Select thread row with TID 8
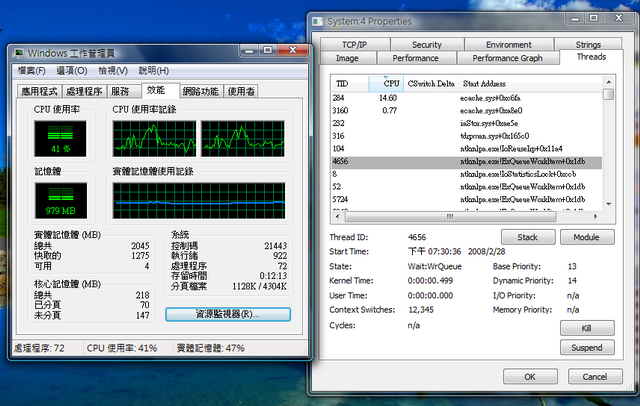Image resolution: width=640 pixels, height=406 pixels. 467,174
